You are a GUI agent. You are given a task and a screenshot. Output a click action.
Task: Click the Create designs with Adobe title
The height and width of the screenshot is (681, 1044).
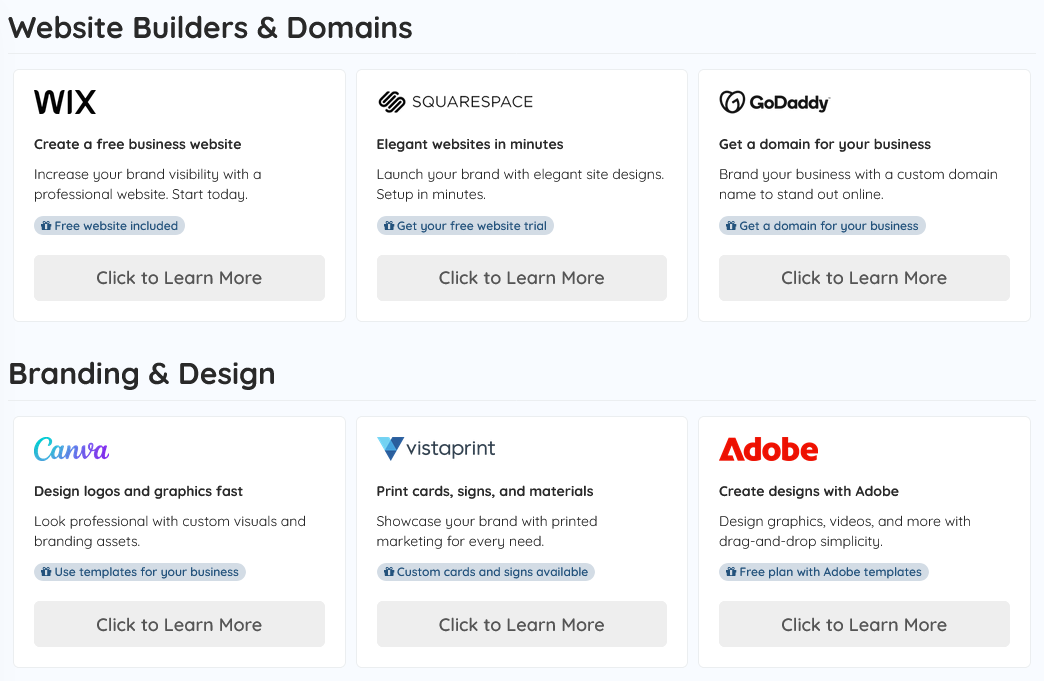point(809,491)
